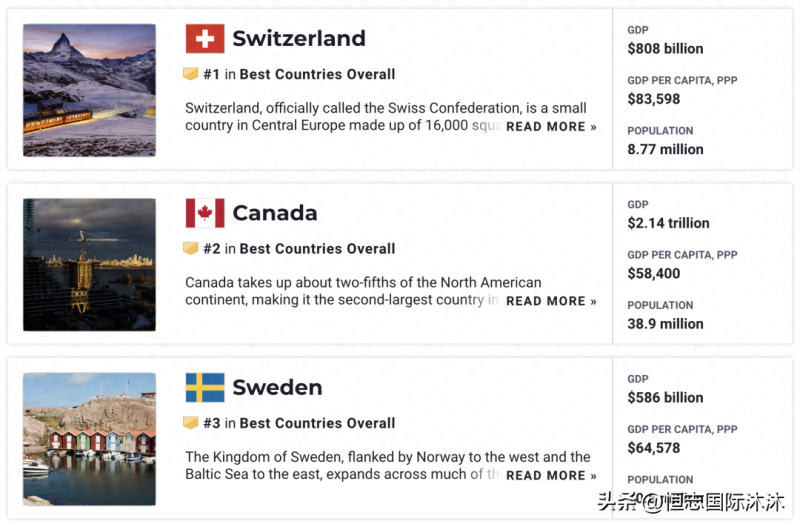This screenshot has height=527, width=800.
Task: Click Sweden's gold #3 ranking badge
Action: click(190, 423)
